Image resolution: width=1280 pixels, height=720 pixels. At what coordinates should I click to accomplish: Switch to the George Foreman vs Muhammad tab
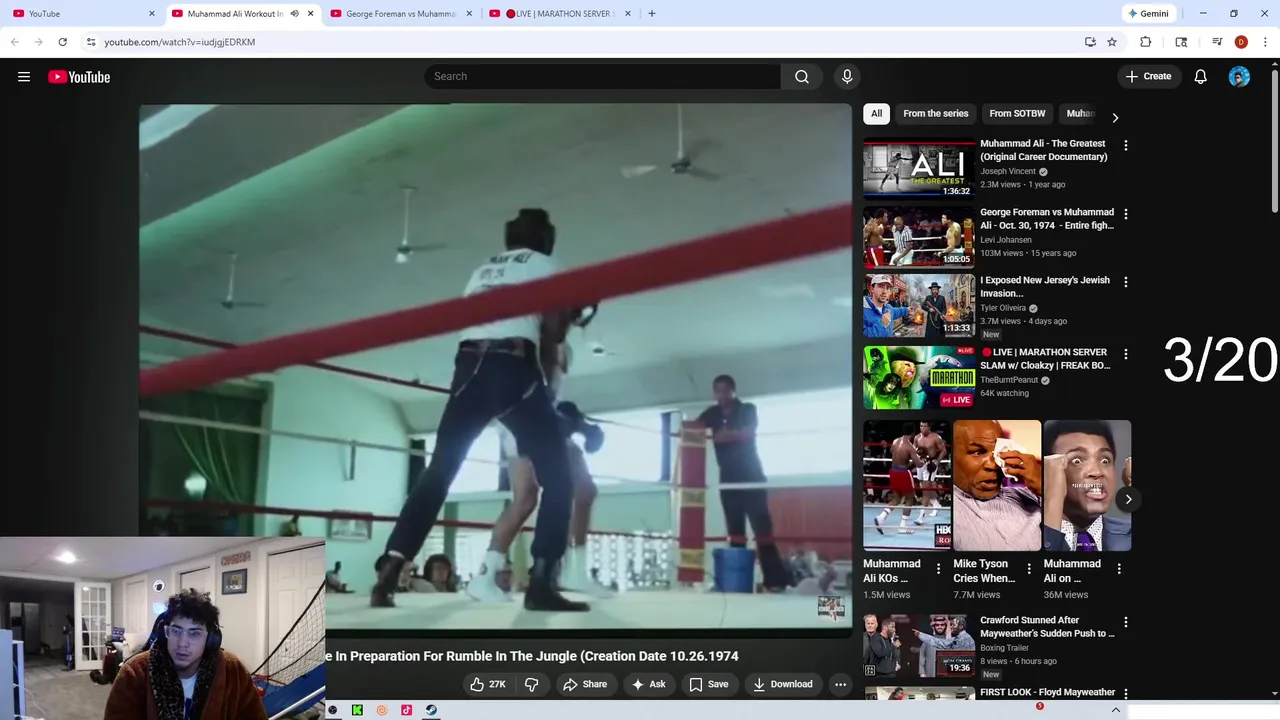click(401, 14)
